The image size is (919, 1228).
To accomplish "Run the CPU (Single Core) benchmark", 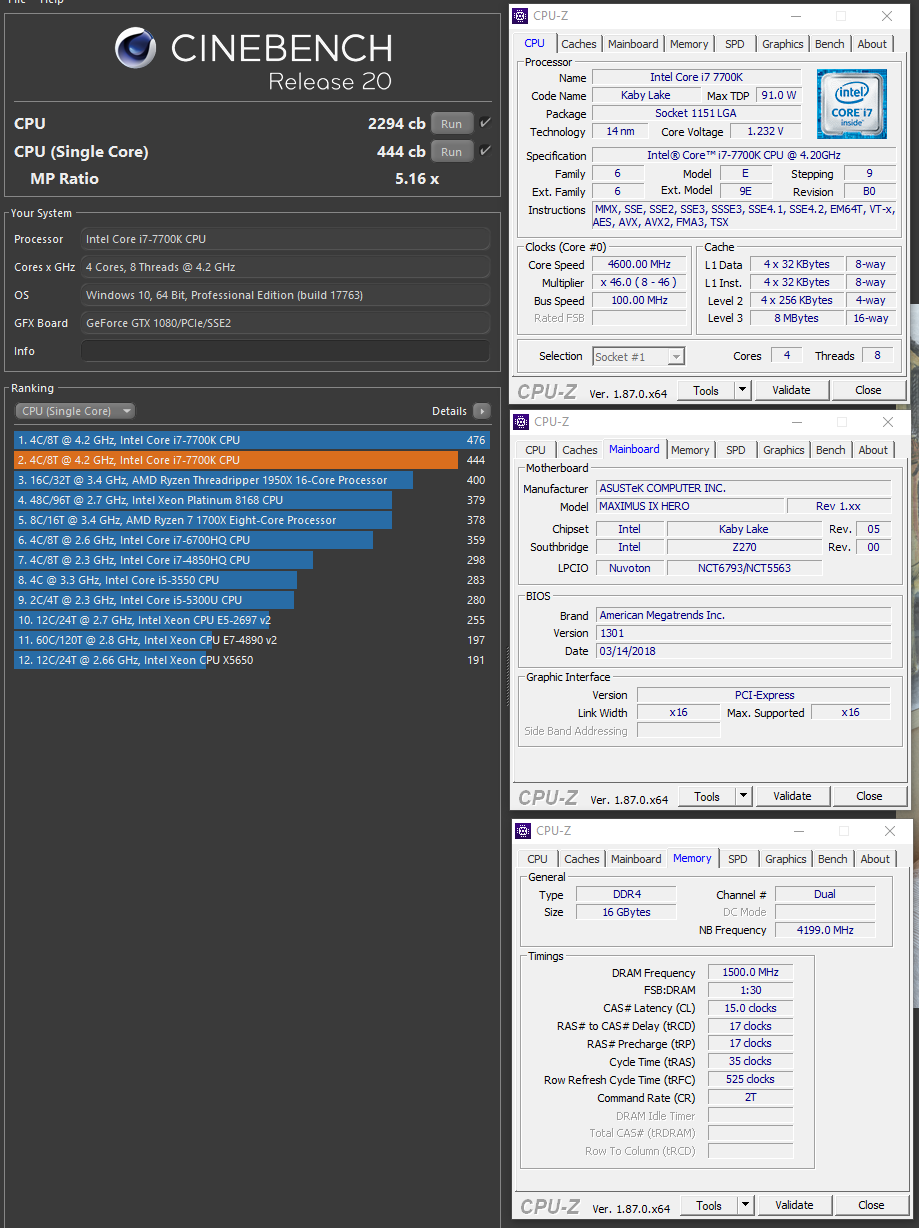I will (x=452, y=152).
